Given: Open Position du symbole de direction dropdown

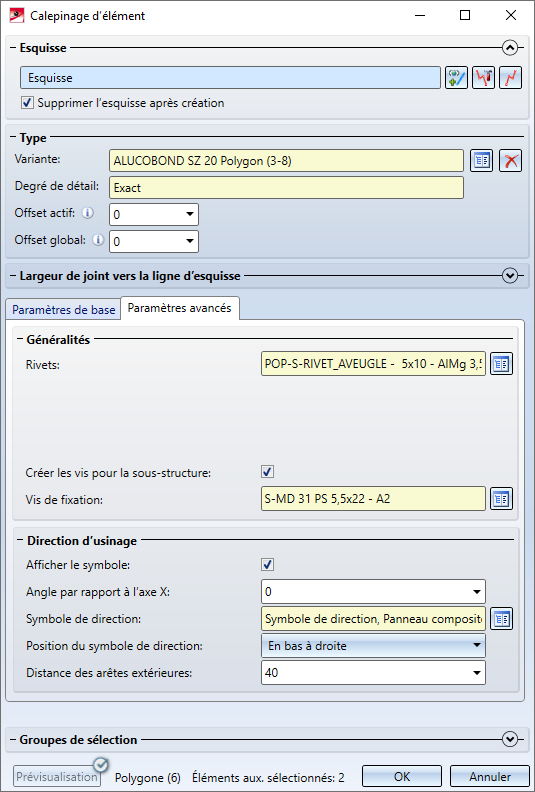Looking at the screenshot, I should [373, 646].
